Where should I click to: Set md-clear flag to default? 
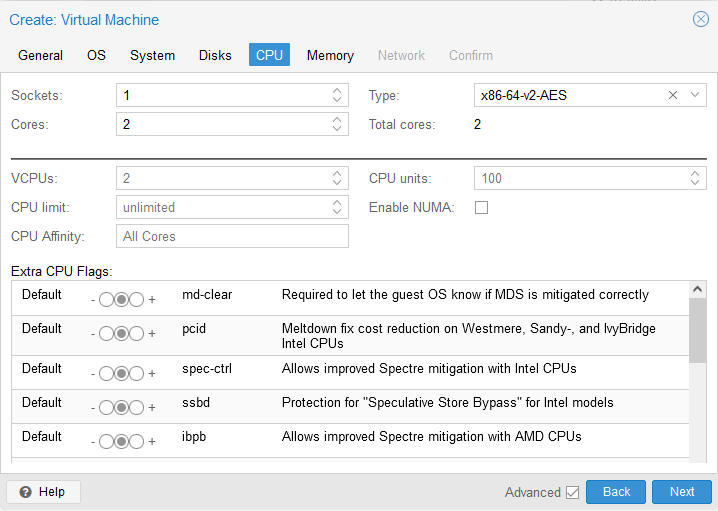point(121,299)
